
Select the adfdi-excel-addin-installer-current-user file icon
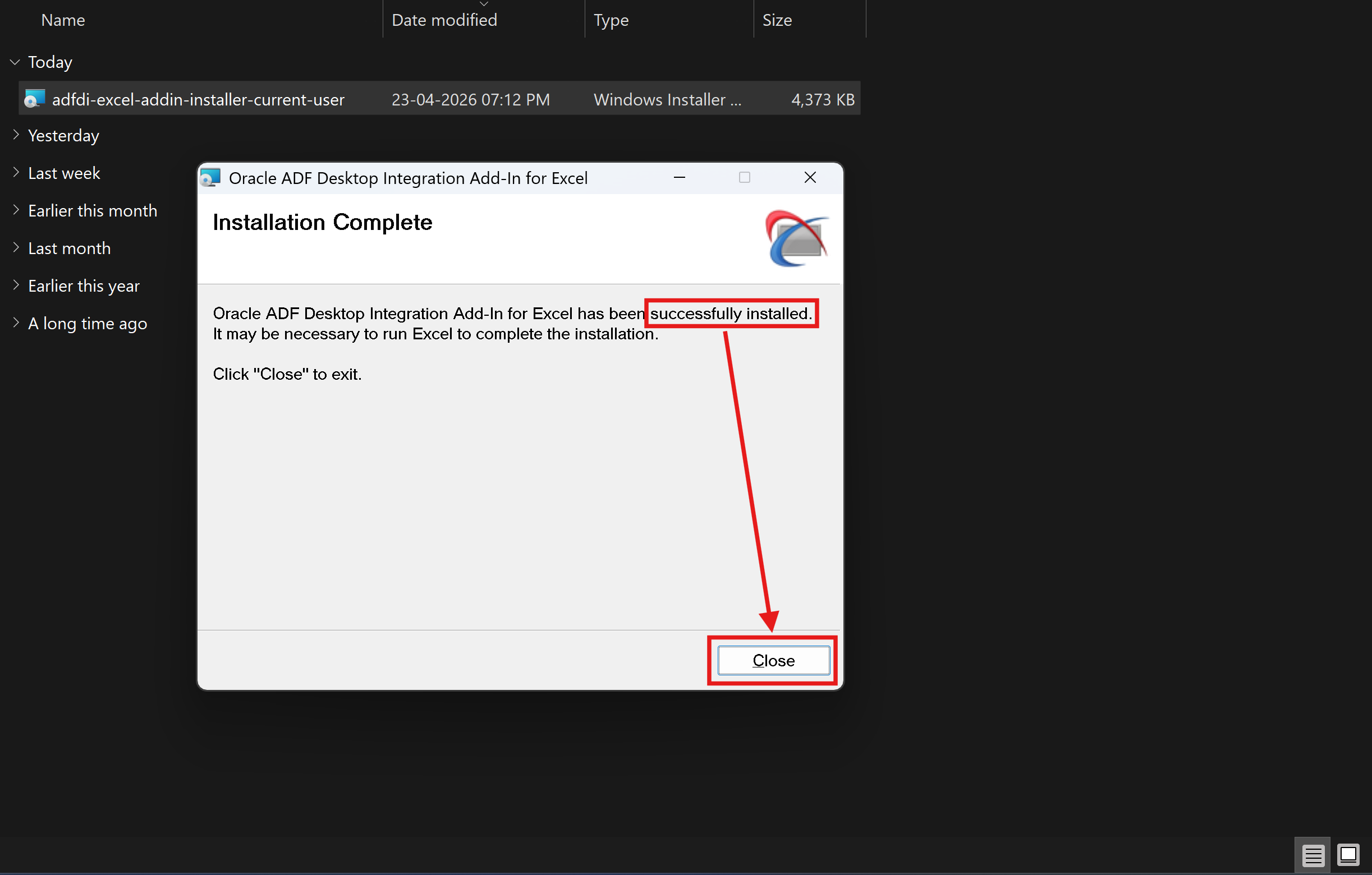[x=34, y=99]
